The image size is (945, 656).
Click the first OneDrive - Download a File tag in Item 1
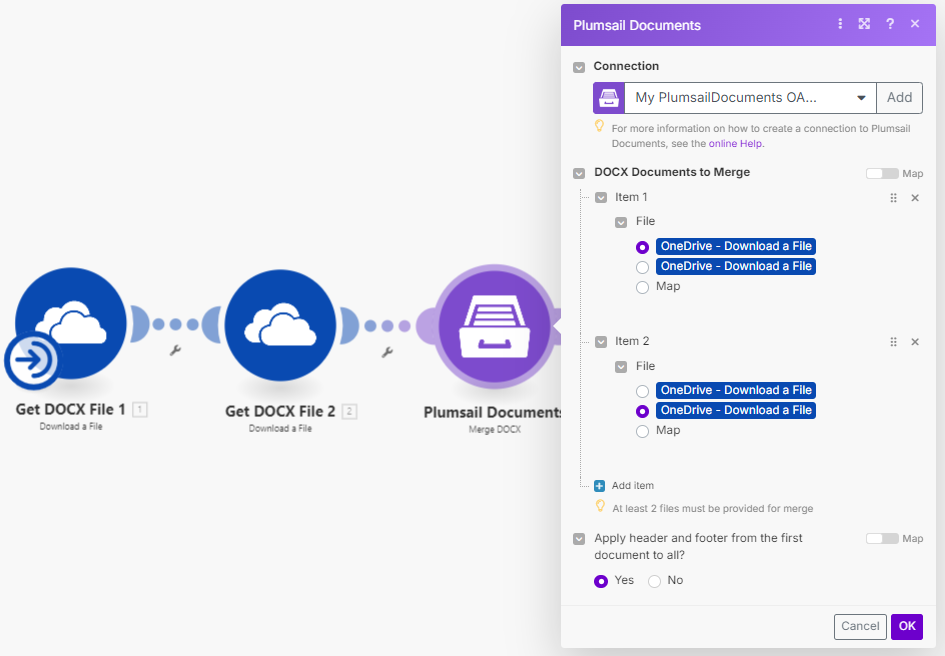coord(736,246)
